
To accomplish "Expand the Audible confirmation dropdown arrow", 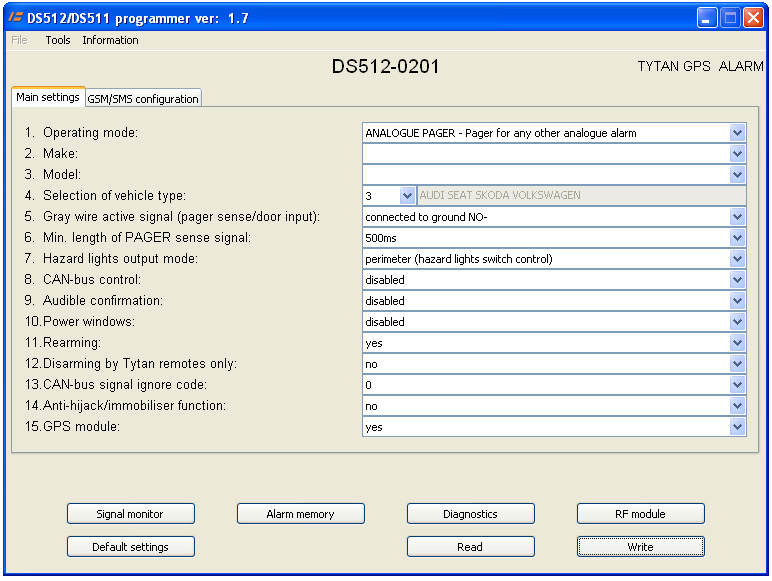I will tap(737, 301).
